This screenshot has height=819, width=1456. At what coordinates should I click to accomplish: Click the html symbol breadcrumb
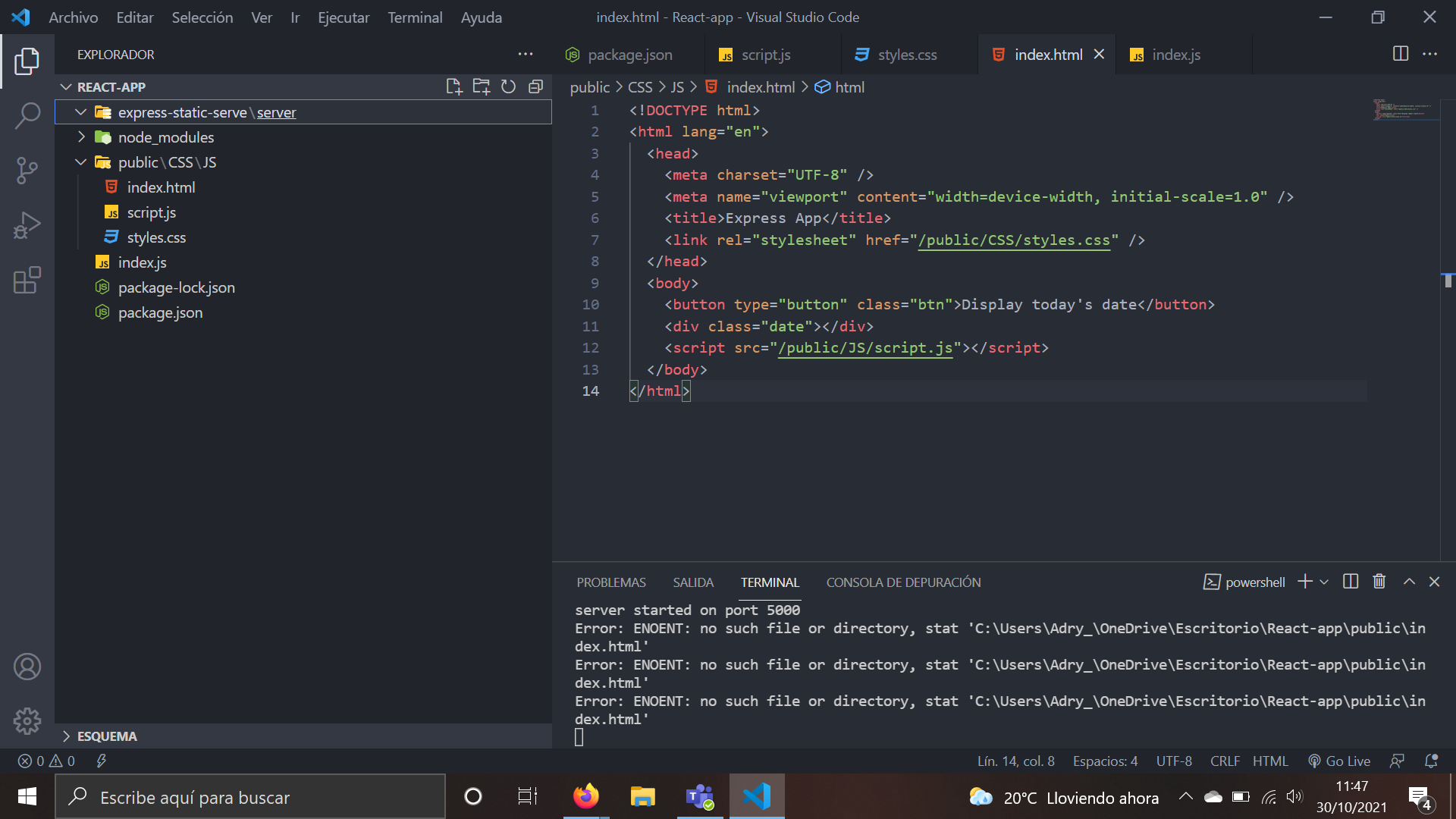pyautogui.click(x=839, y=87)
